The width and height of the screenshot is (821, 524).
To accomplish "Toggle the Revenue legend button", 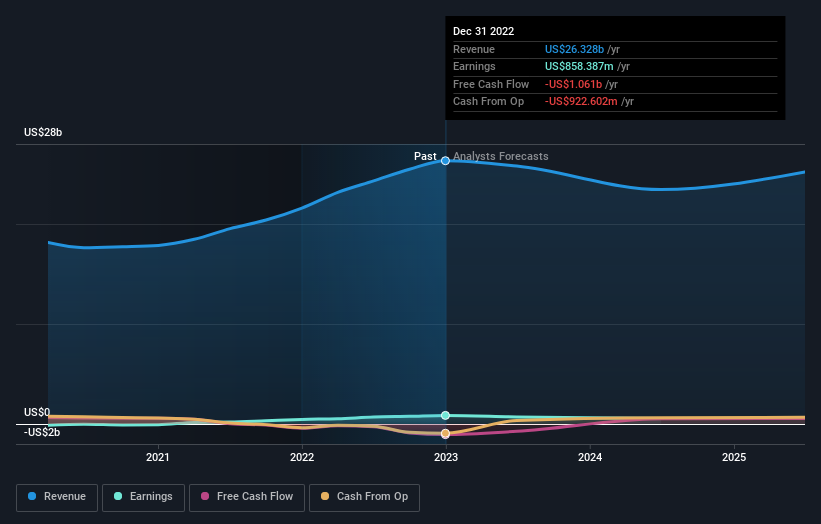I will pos(57,497).
